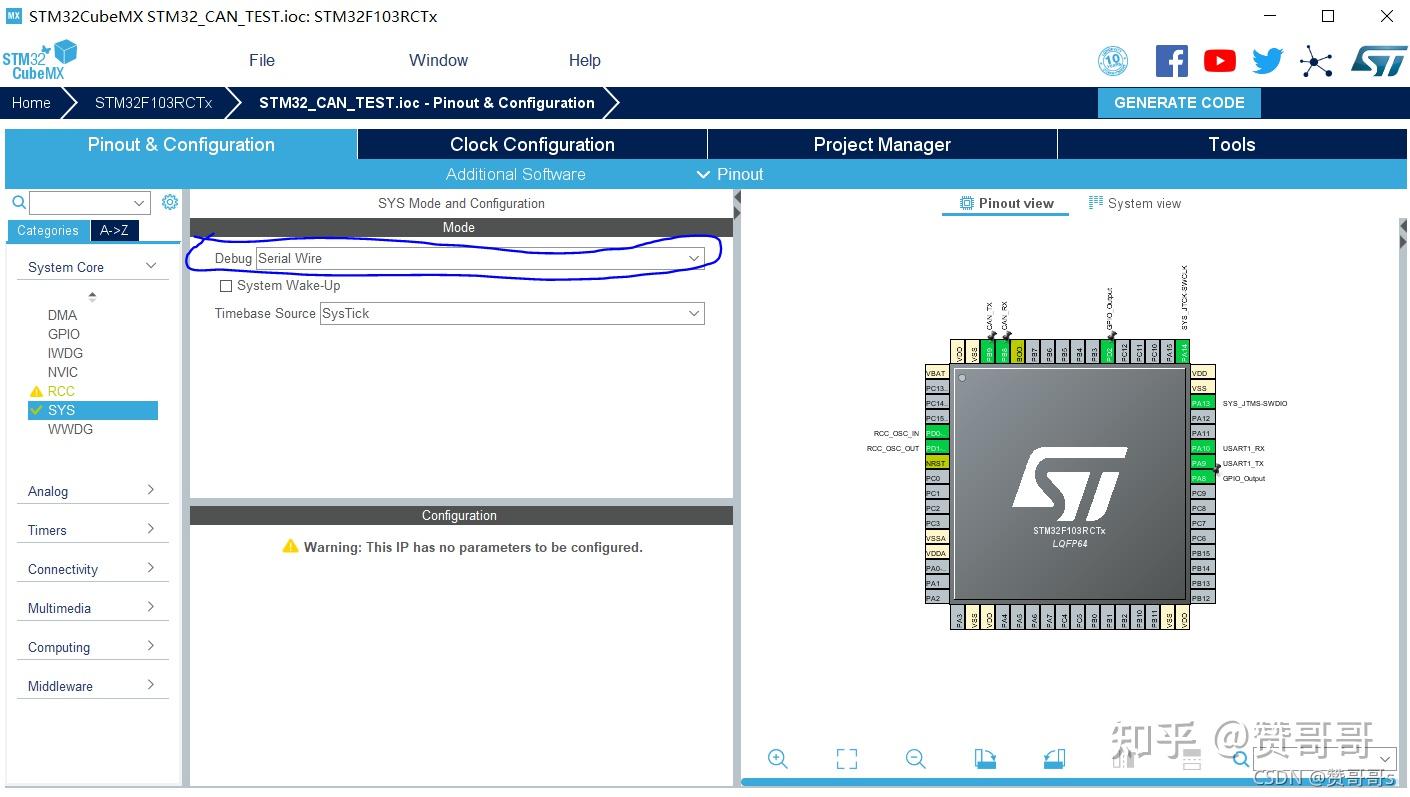Zoom in on the pinout view

coord(778,758)
